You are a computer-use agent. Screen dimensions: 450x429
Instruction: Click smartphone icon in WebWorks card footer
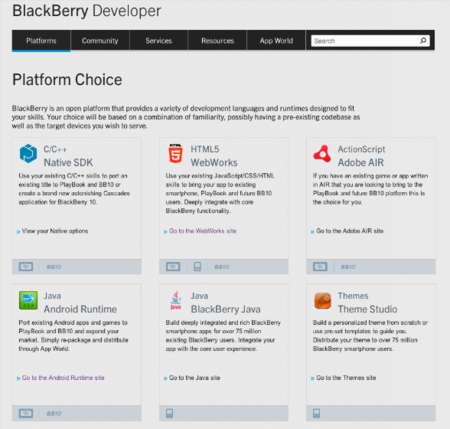click(x=197, y=267)
